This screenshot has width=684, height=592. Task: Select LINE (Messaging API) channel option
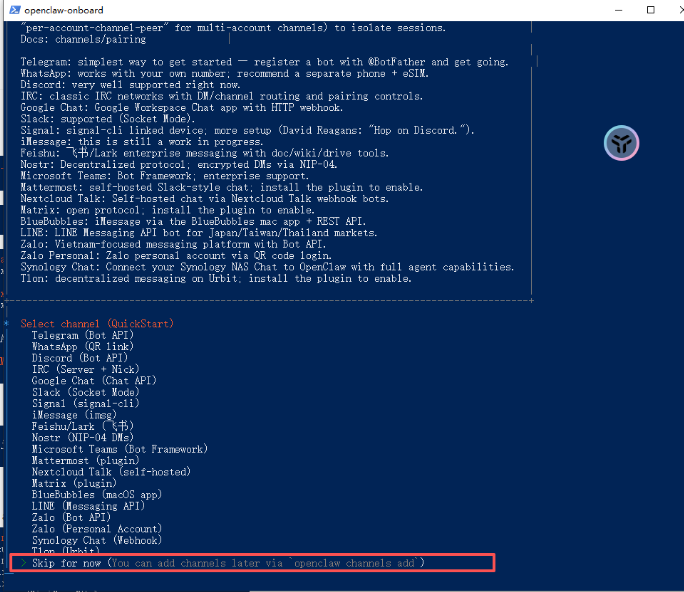(x=88, y=506)
